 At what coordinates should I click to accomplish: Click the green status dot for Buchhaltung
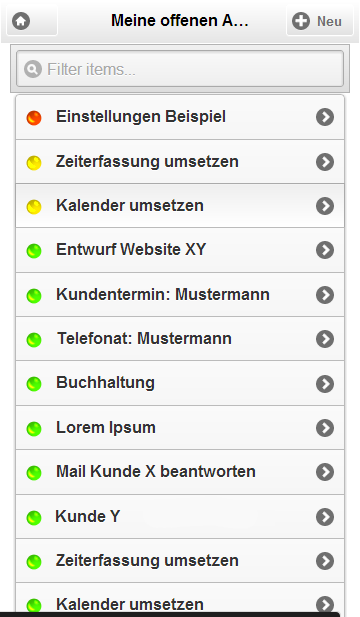[x=34, y=384]
